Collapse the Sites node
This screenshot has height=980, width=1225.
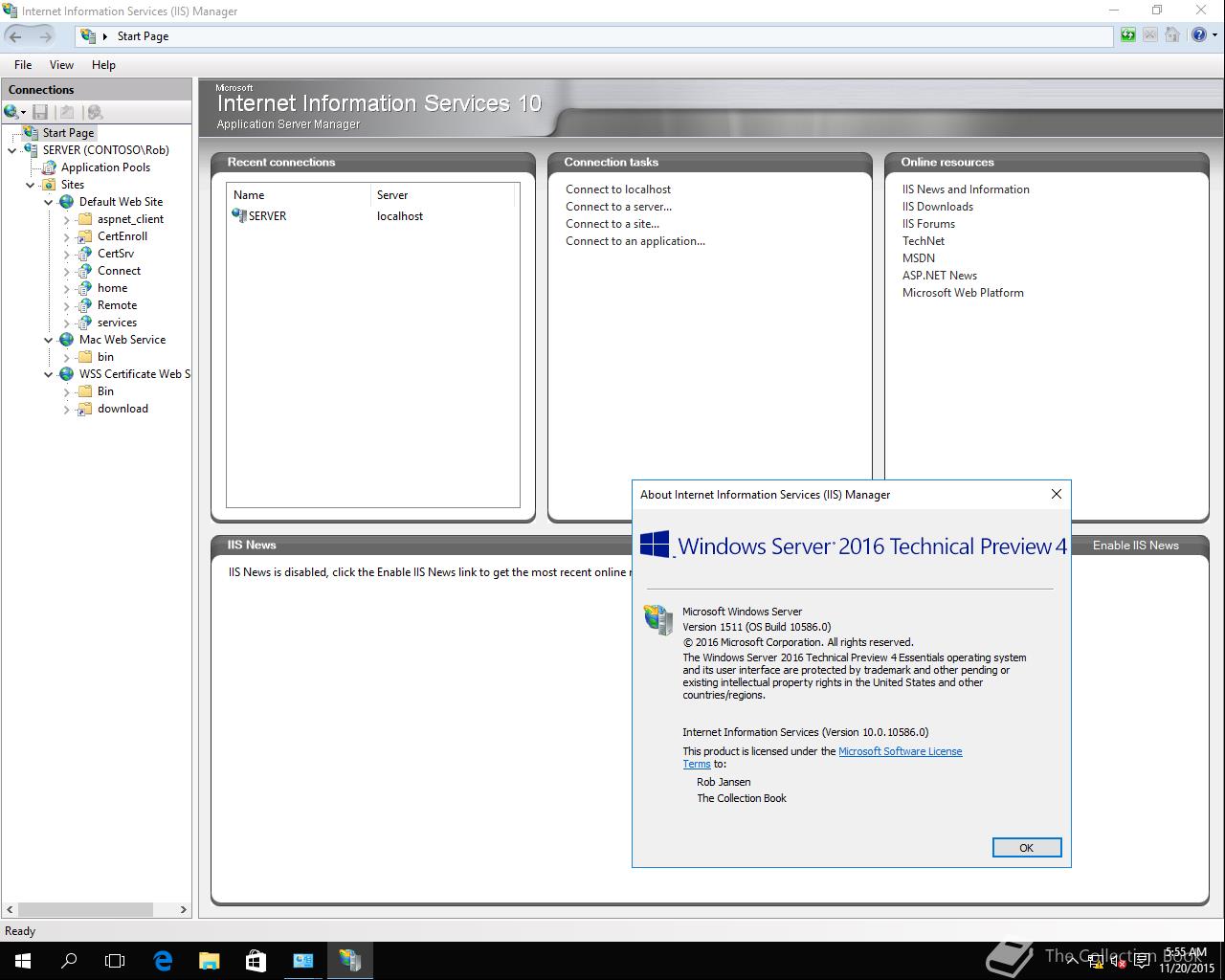click(x=30, y=185)
